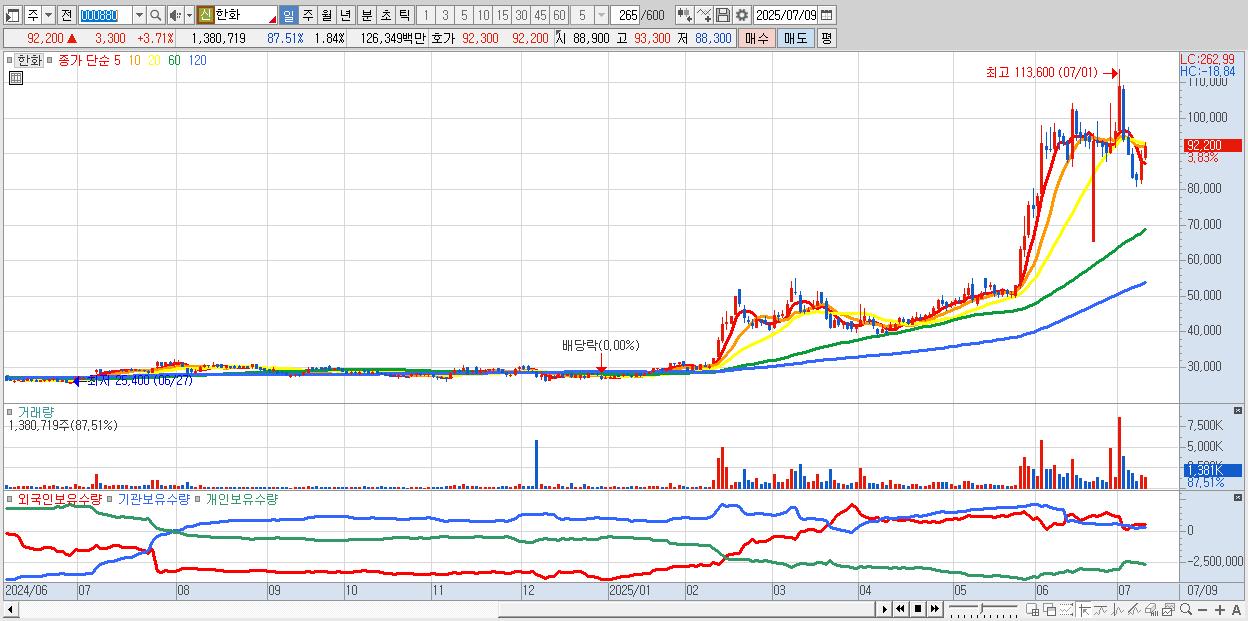Click the add candlestick chart icon

684,16
